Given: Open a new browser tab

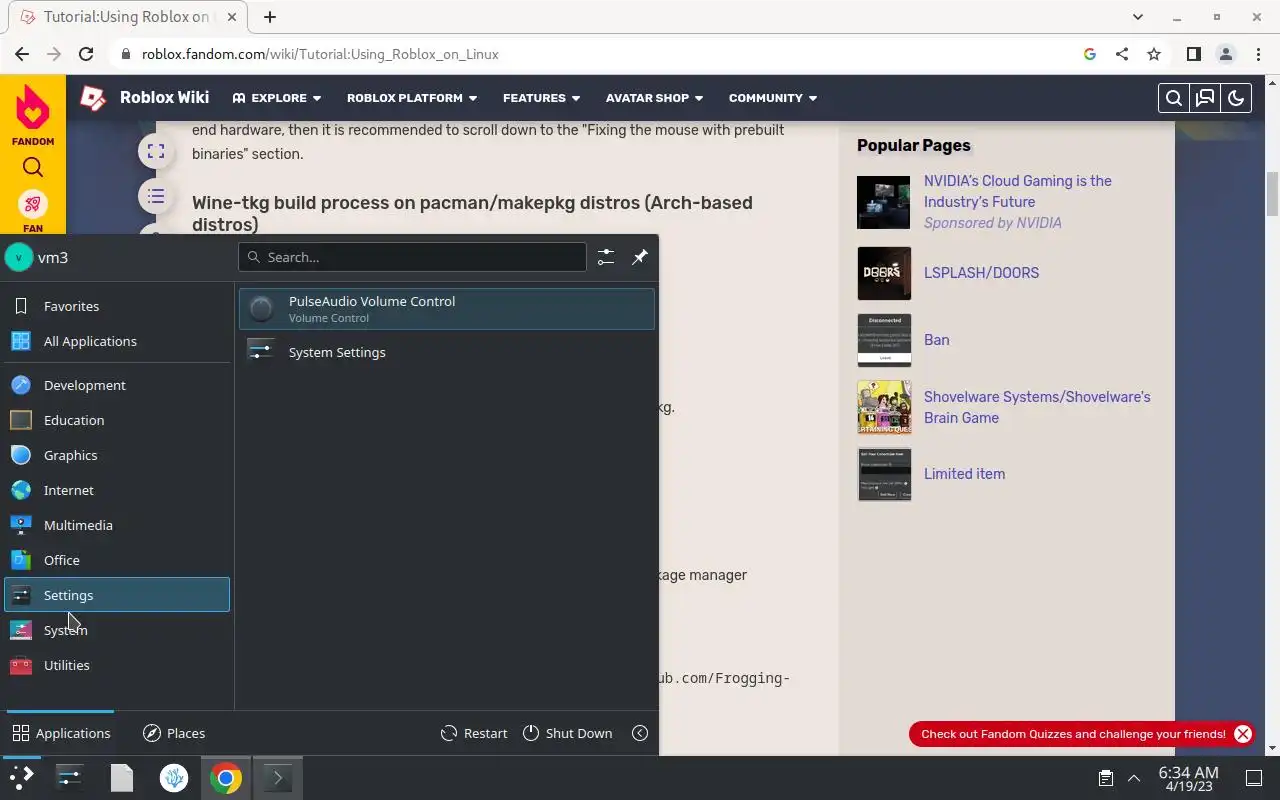Looking at the screenshot, I should pyautogui.click(x=270, y=17).
